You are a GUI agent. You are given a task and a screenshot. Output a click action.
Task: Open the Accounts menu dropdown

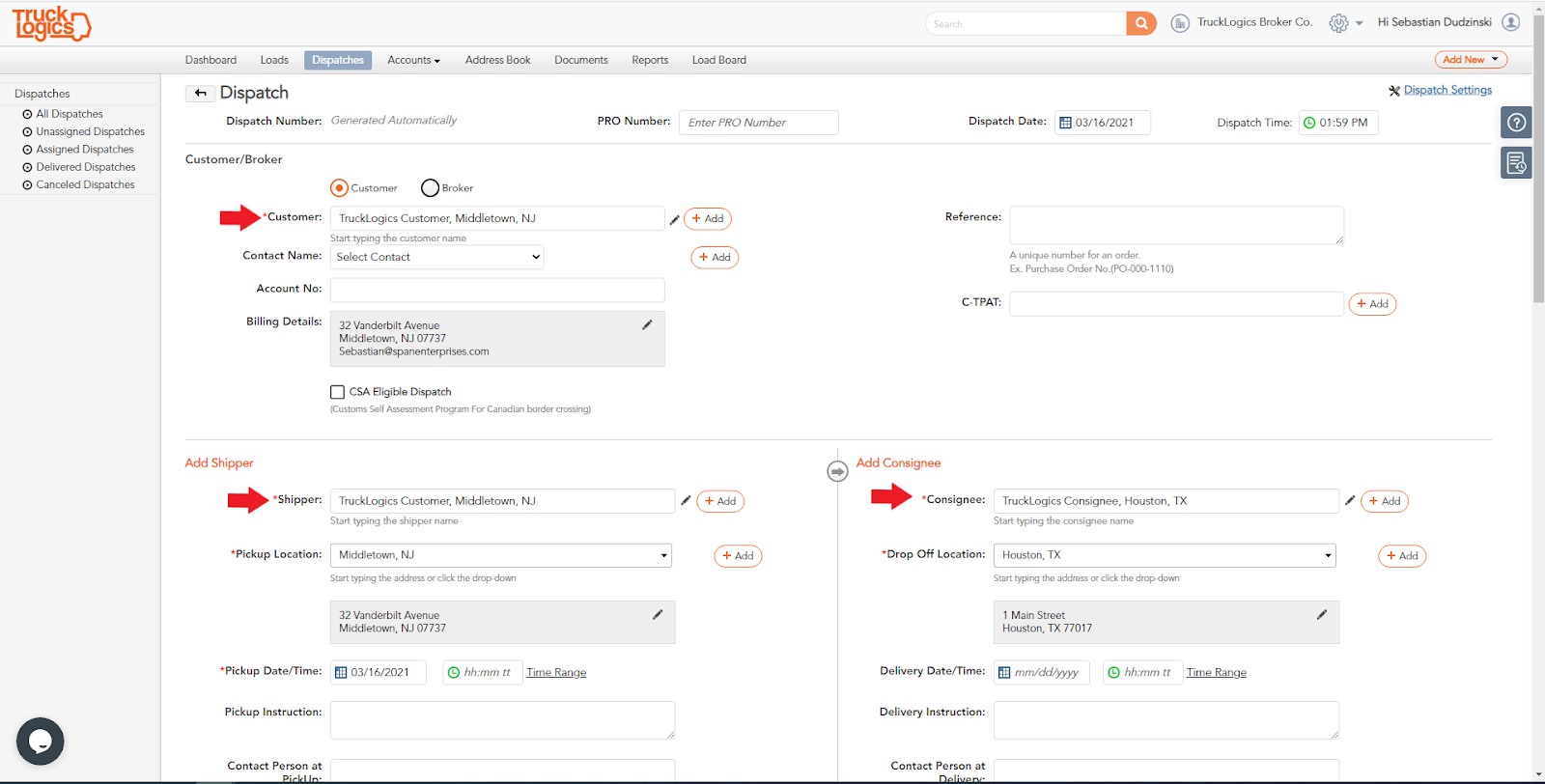point(413,60)
